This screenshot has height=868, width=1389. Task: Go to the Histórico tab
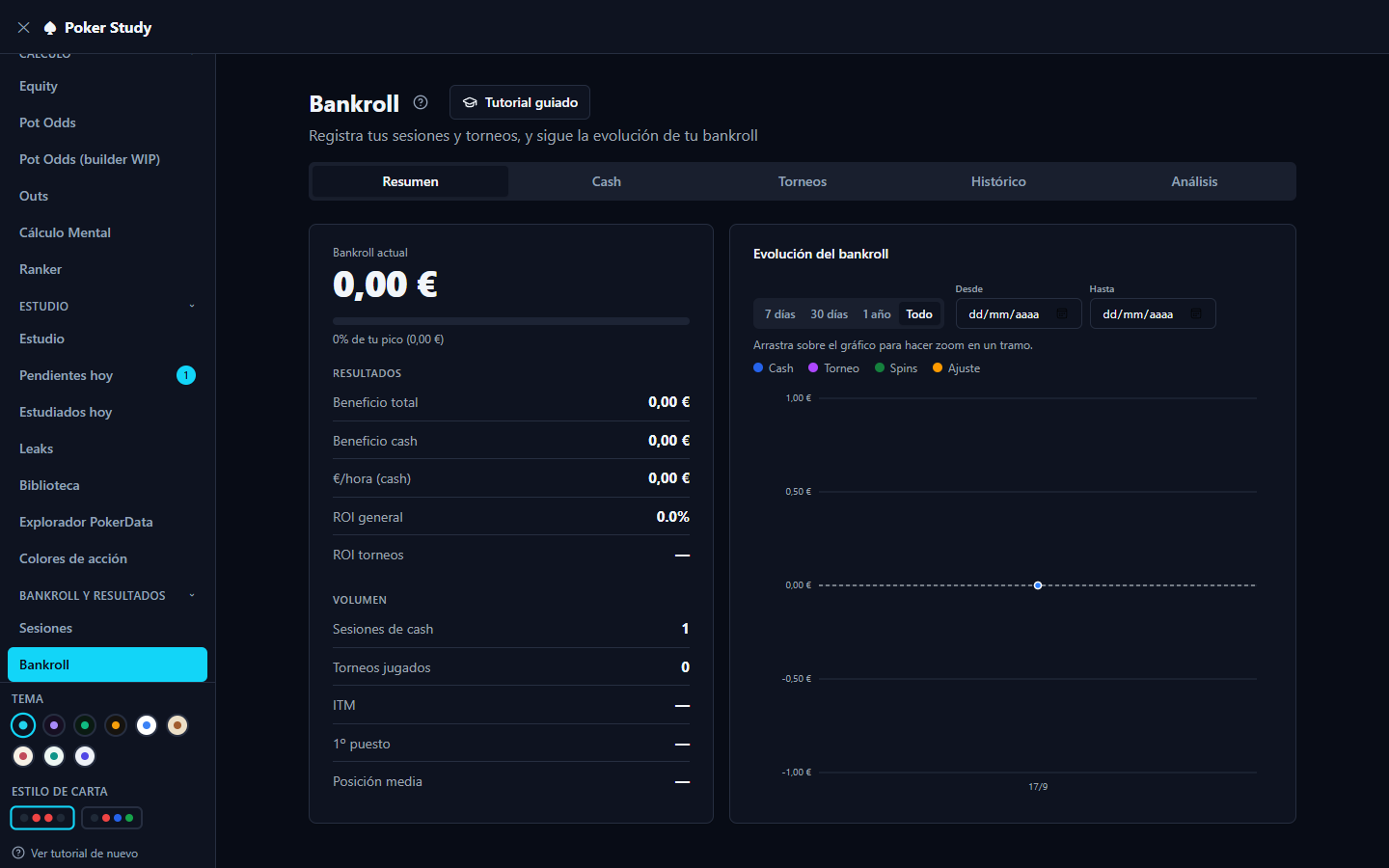(x=998, y=181)
